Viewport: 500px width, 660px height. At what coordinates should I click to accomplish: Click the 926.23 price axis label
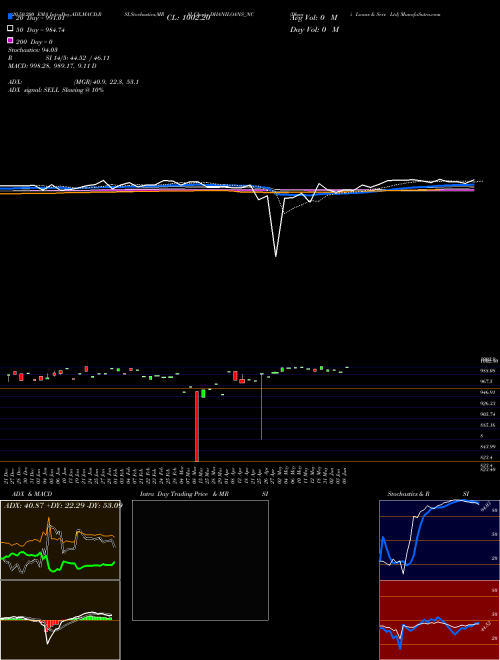point(487,403)
